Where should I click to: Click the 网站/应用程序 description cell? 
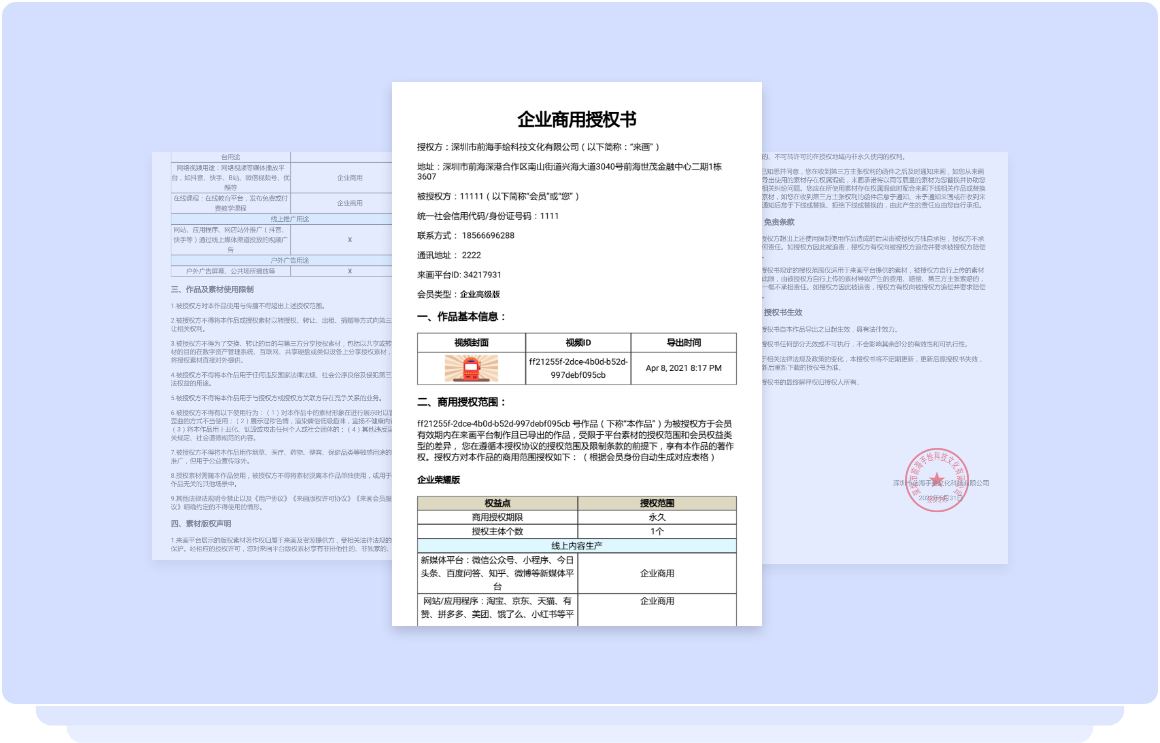pos(497,610)
